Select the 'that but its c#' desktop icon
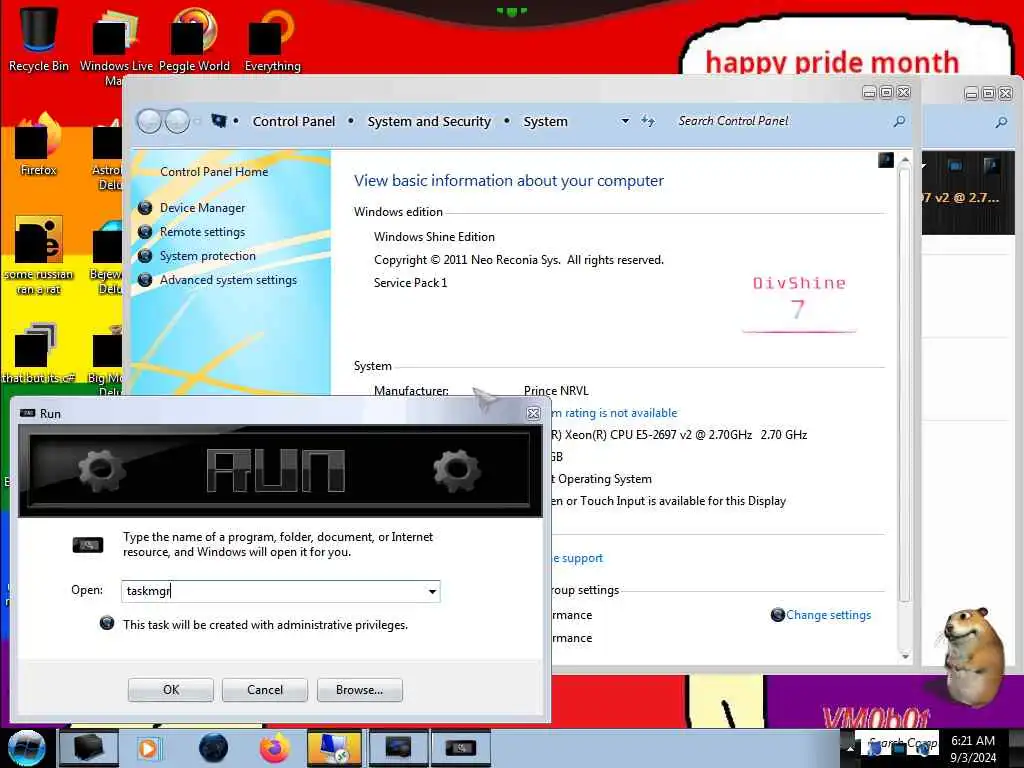Image resolution: width=1024 pixels, height=768 pixels. click(x=39, y=353)
